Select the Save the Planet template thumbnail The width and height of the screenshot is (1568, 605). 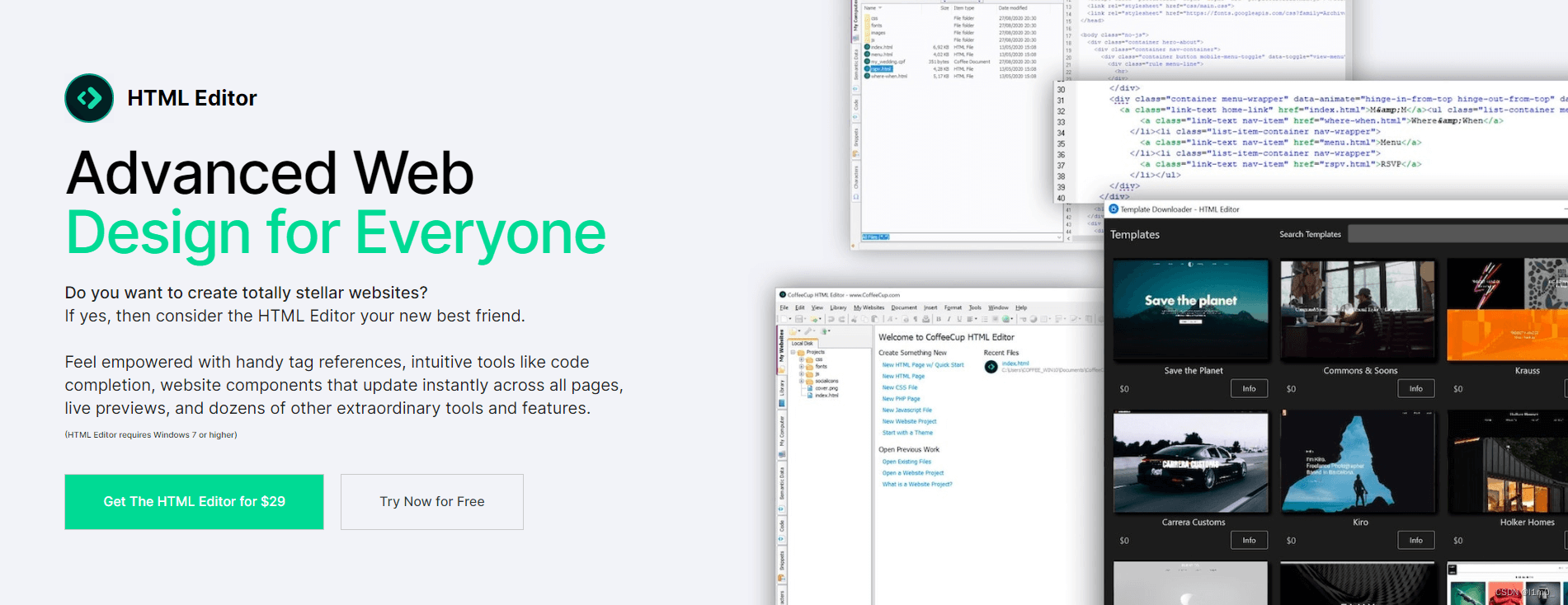click(1190, 310)
